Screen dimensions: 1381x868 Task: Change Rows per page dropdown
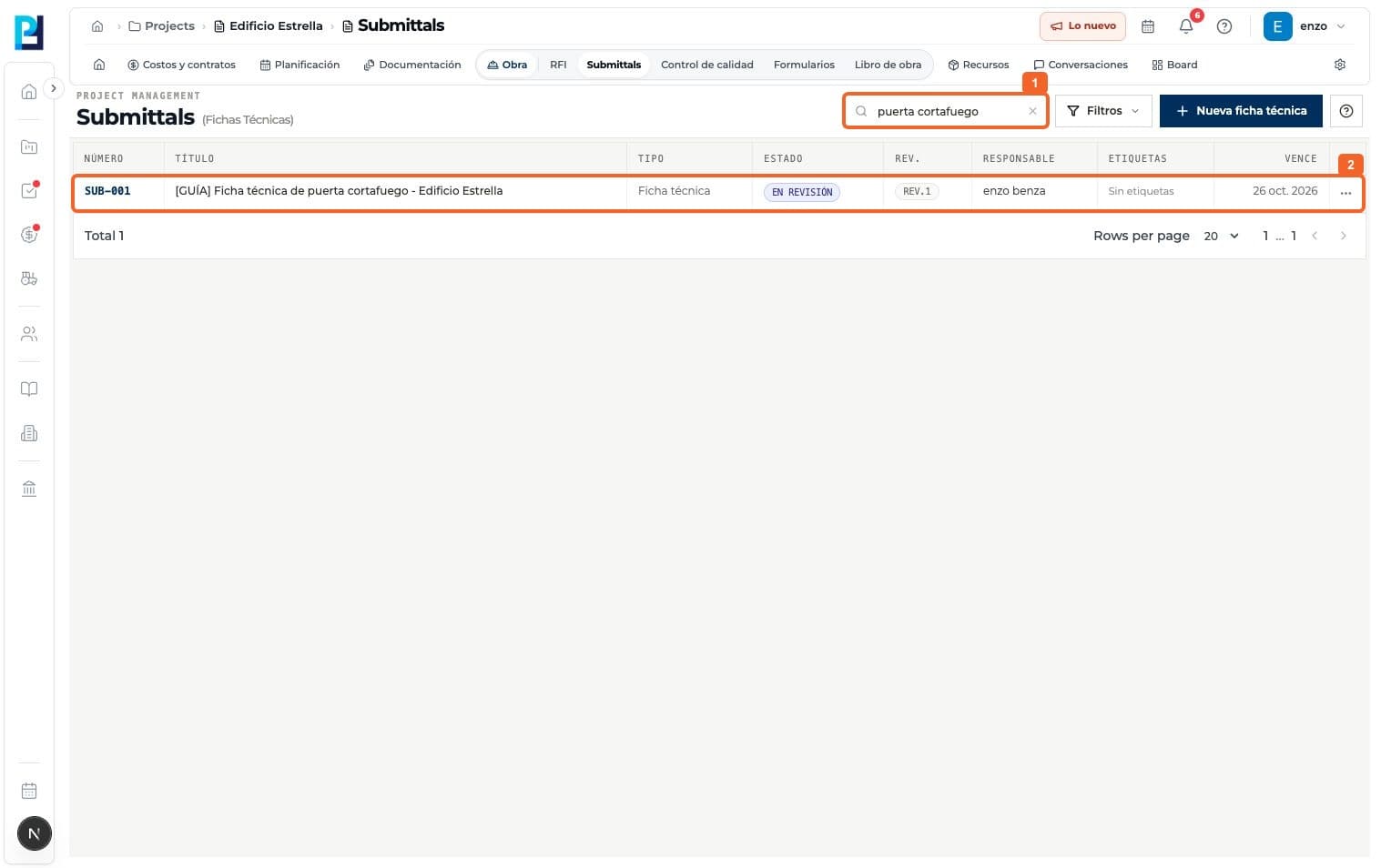(1221, 236)
